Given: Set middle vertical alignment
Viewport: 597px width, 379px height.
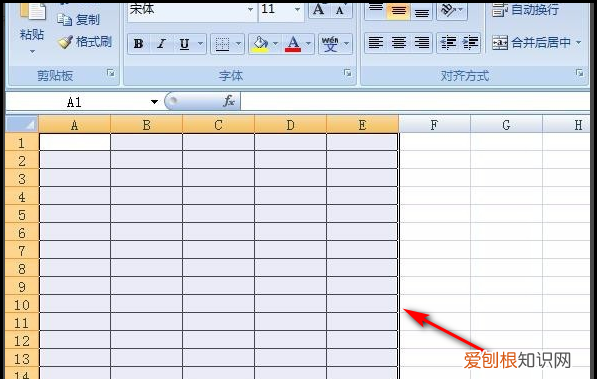Looking at the screenshot, I should 398,10.
